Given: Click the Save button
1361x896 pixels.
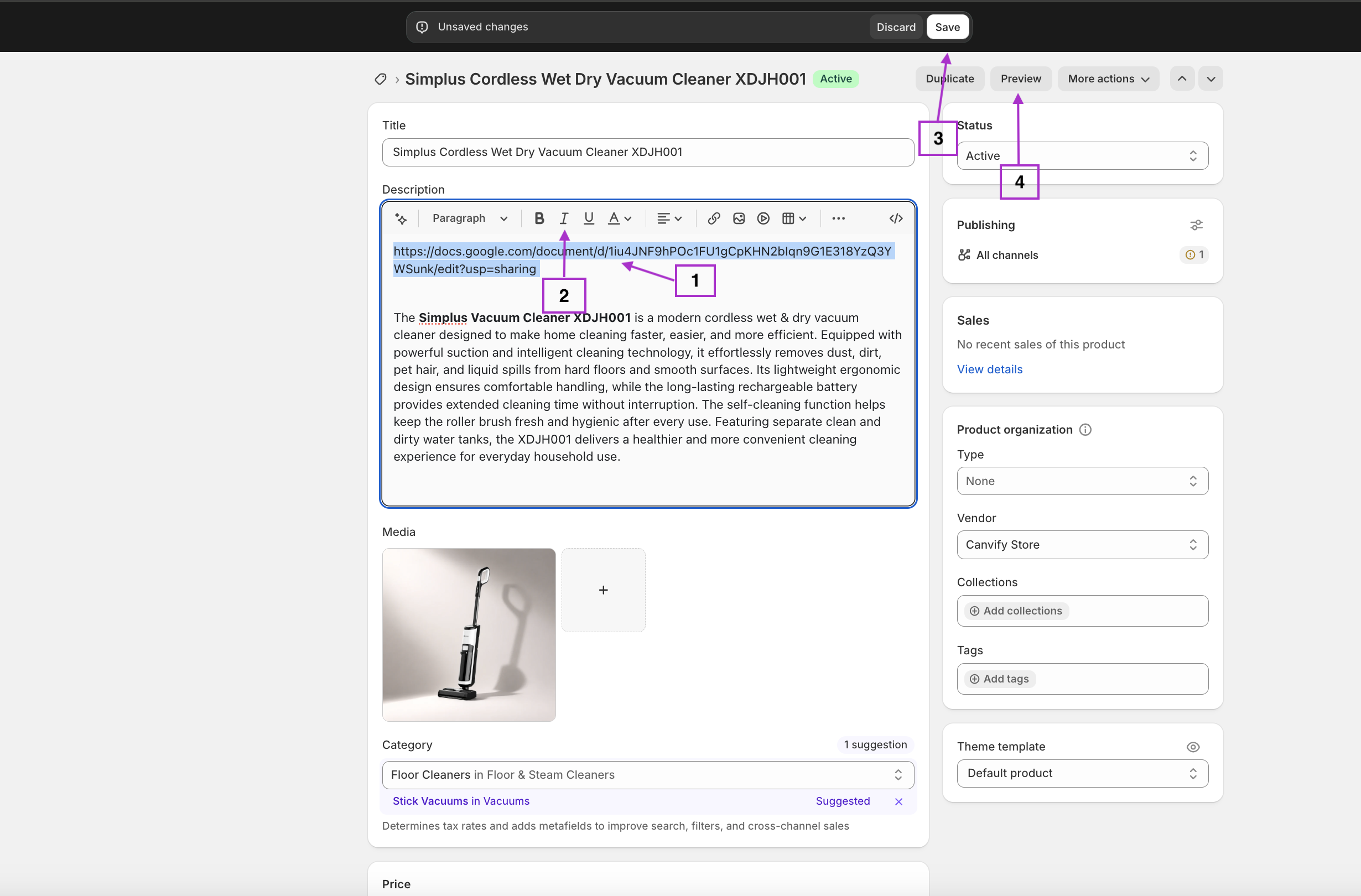Looking at the screenshot, I should [x=948, y=27].
